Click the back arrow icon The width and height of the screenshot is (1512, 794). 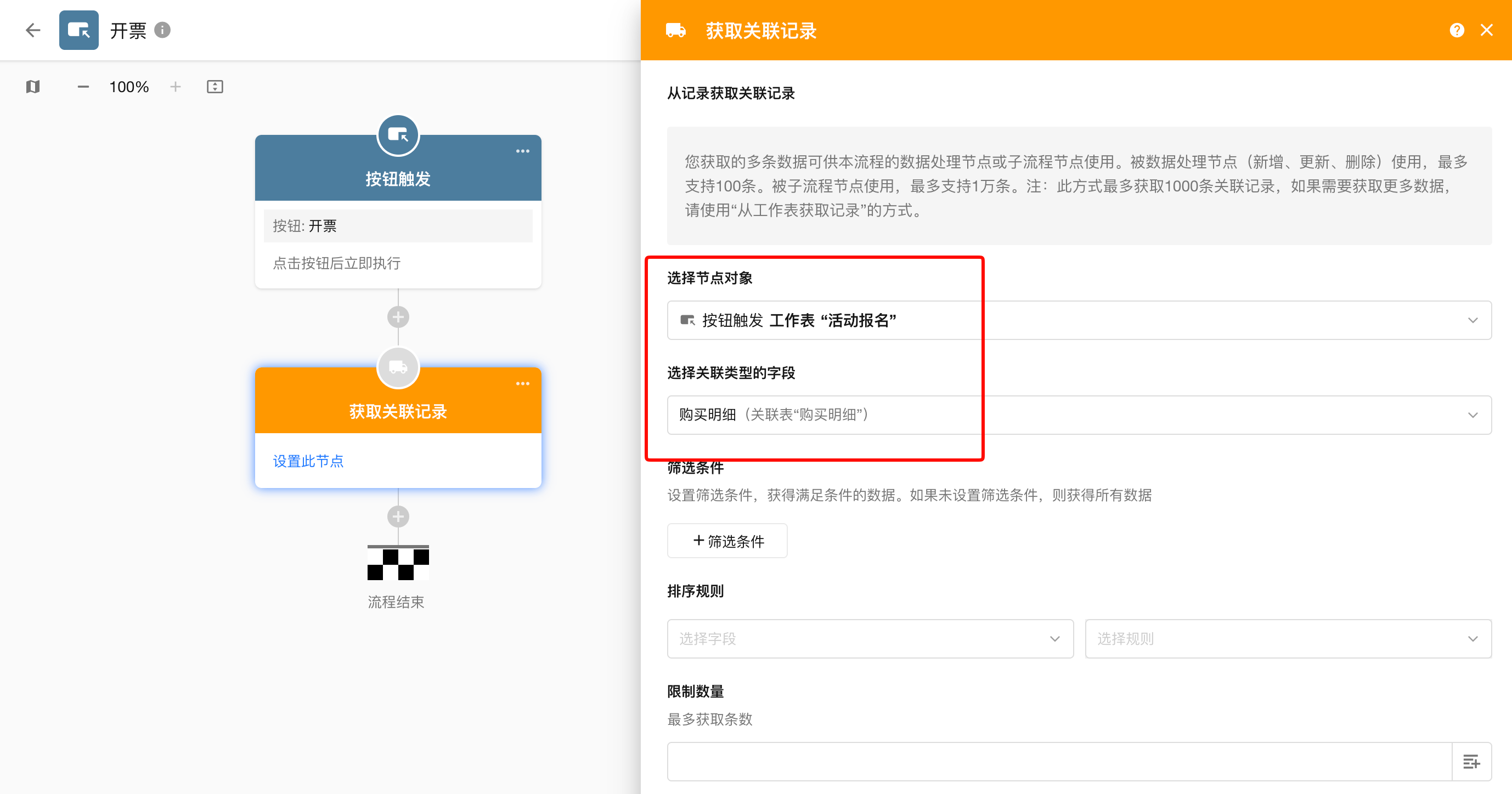tap(33, 30)
